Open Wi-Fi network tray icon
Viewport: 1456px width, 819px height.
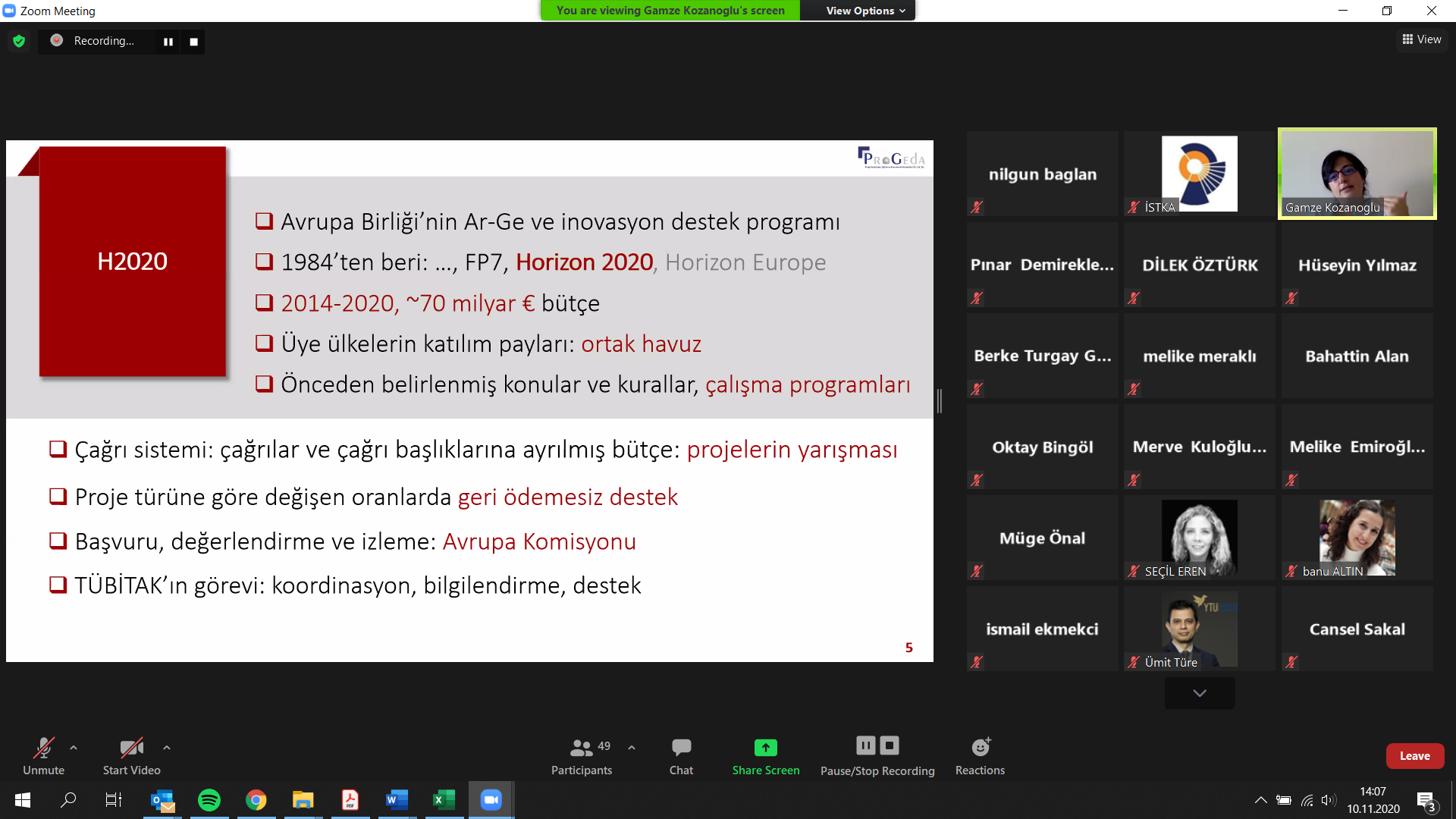(1307, 800)
